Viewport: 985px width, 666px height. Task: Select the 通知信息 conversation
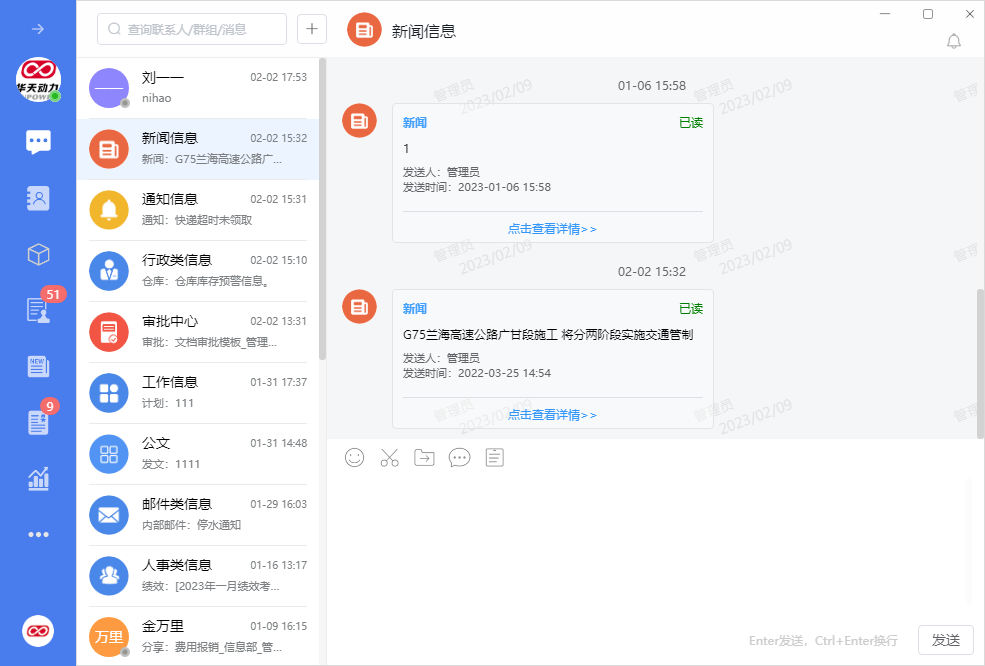click(198, 210)
